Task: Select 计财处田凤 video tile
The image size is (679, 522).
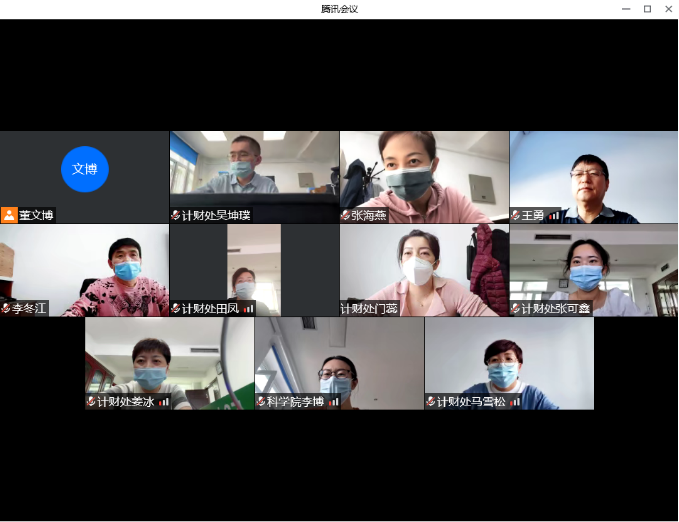Action: pos(254,270)
